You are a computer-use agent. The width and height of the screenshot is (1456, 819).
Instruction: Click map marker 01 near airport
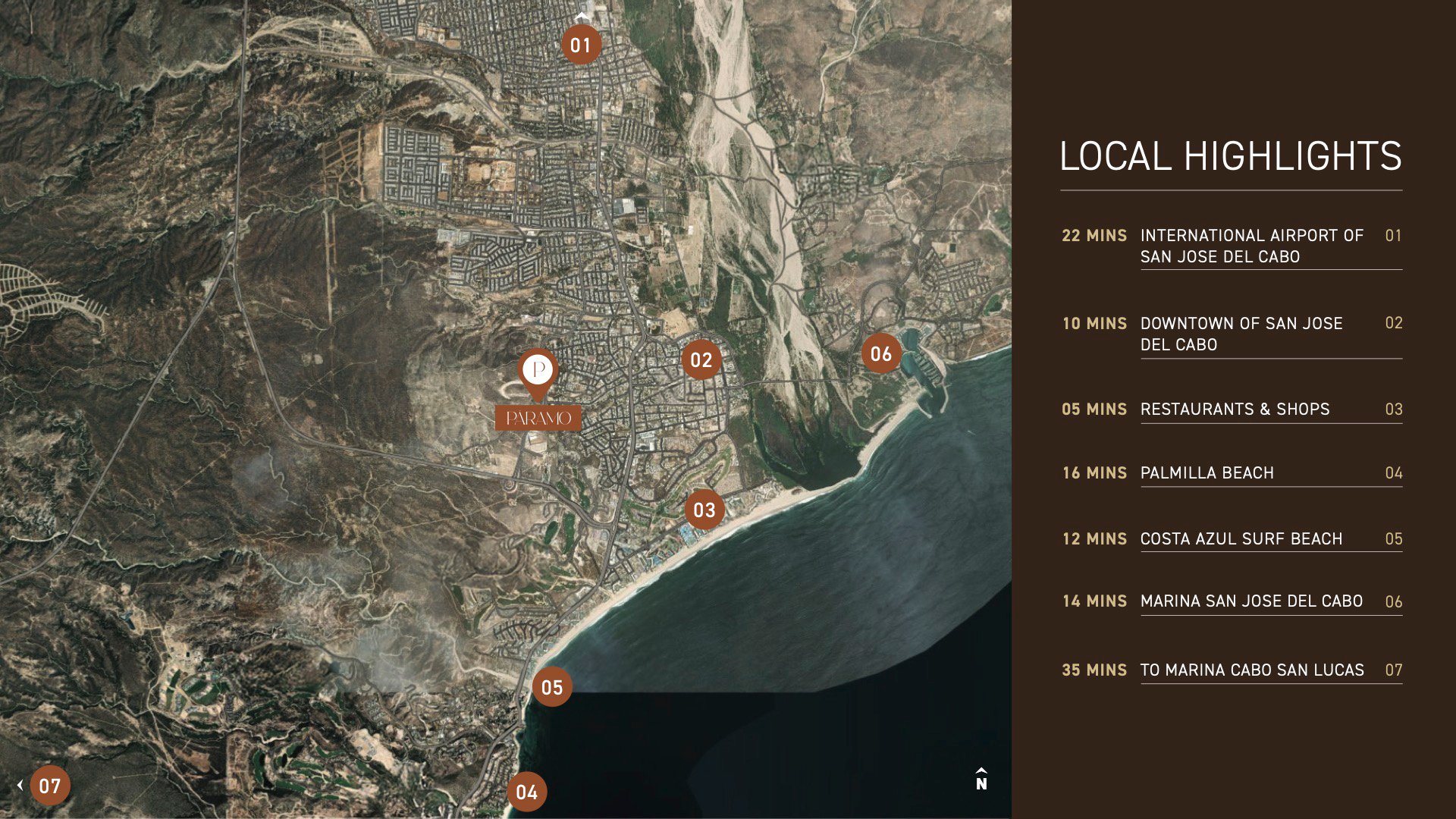[581, 45]
